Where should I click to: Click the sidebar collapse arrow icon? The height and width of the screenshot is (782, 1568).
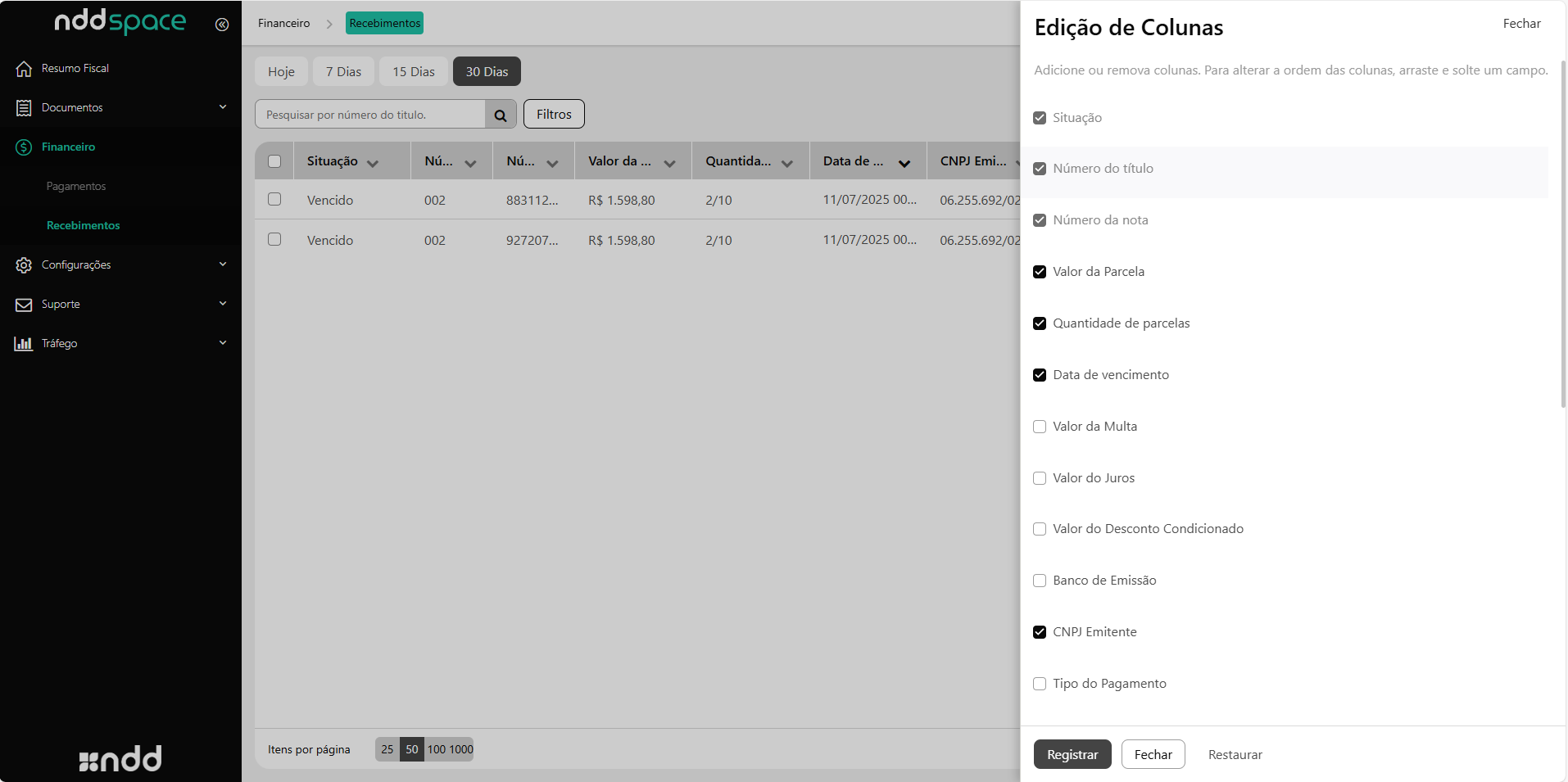[x=221, y=25]
